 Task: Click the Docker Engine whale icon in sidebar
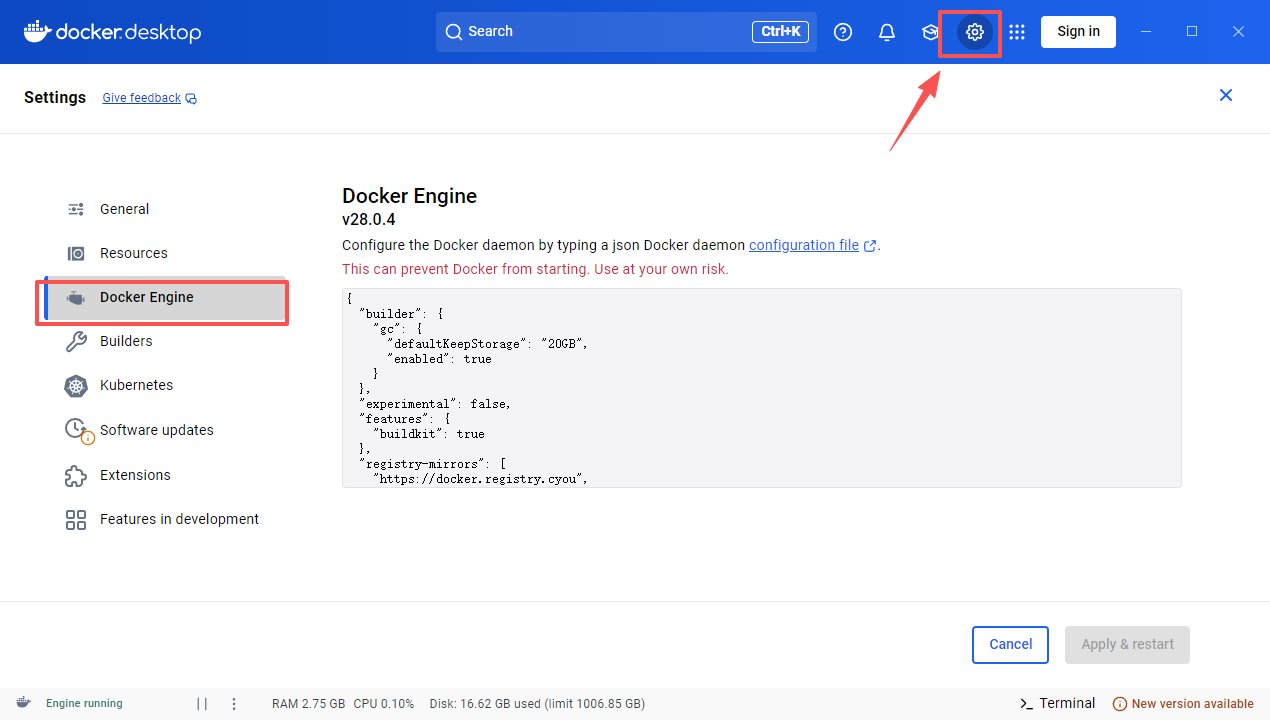(x=76, y=297)
